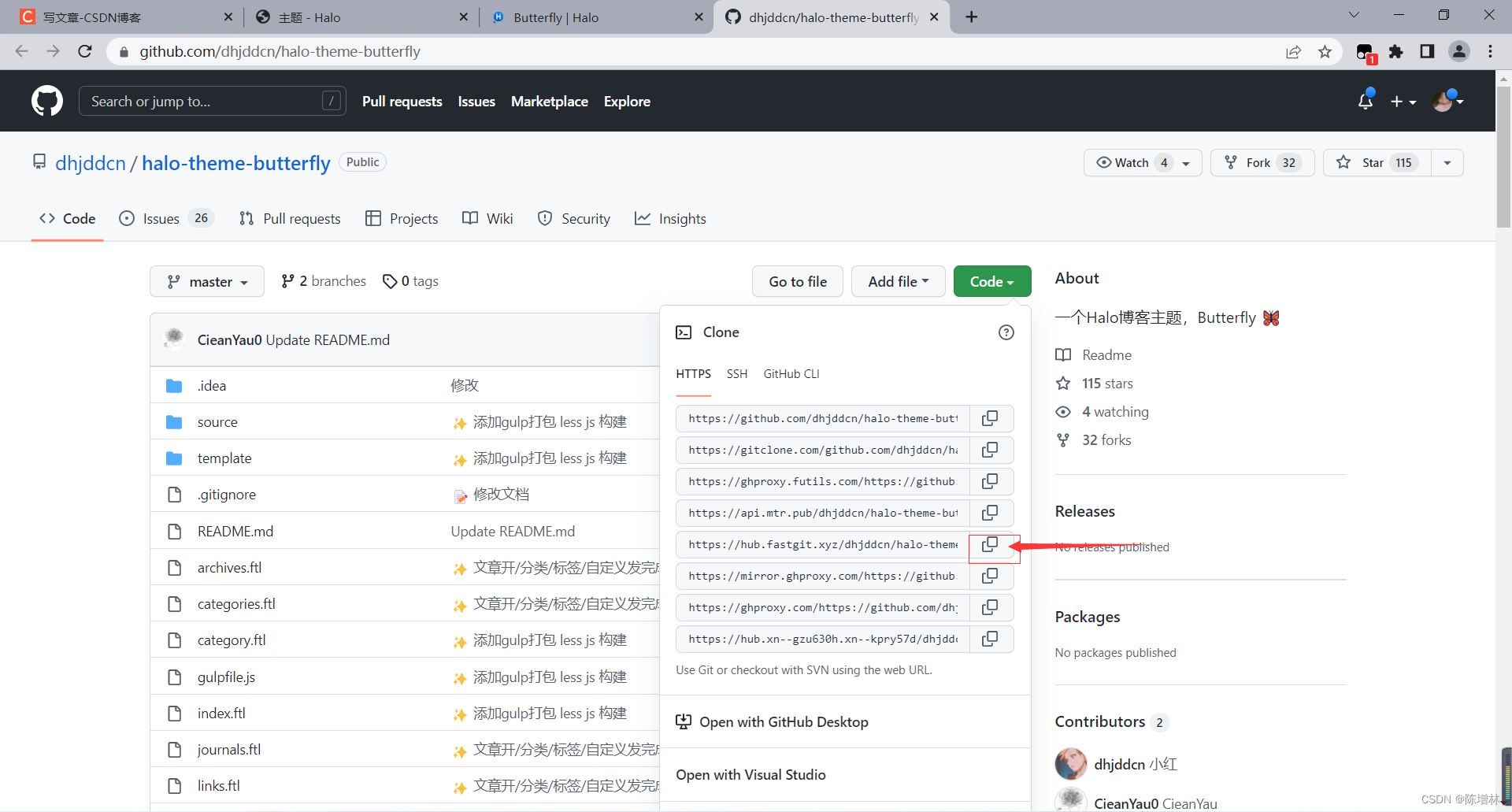Open the dhjddcn owner link
Image resolution: width=1512 pixels, height=812 pixels.
(x=91, y=163)
